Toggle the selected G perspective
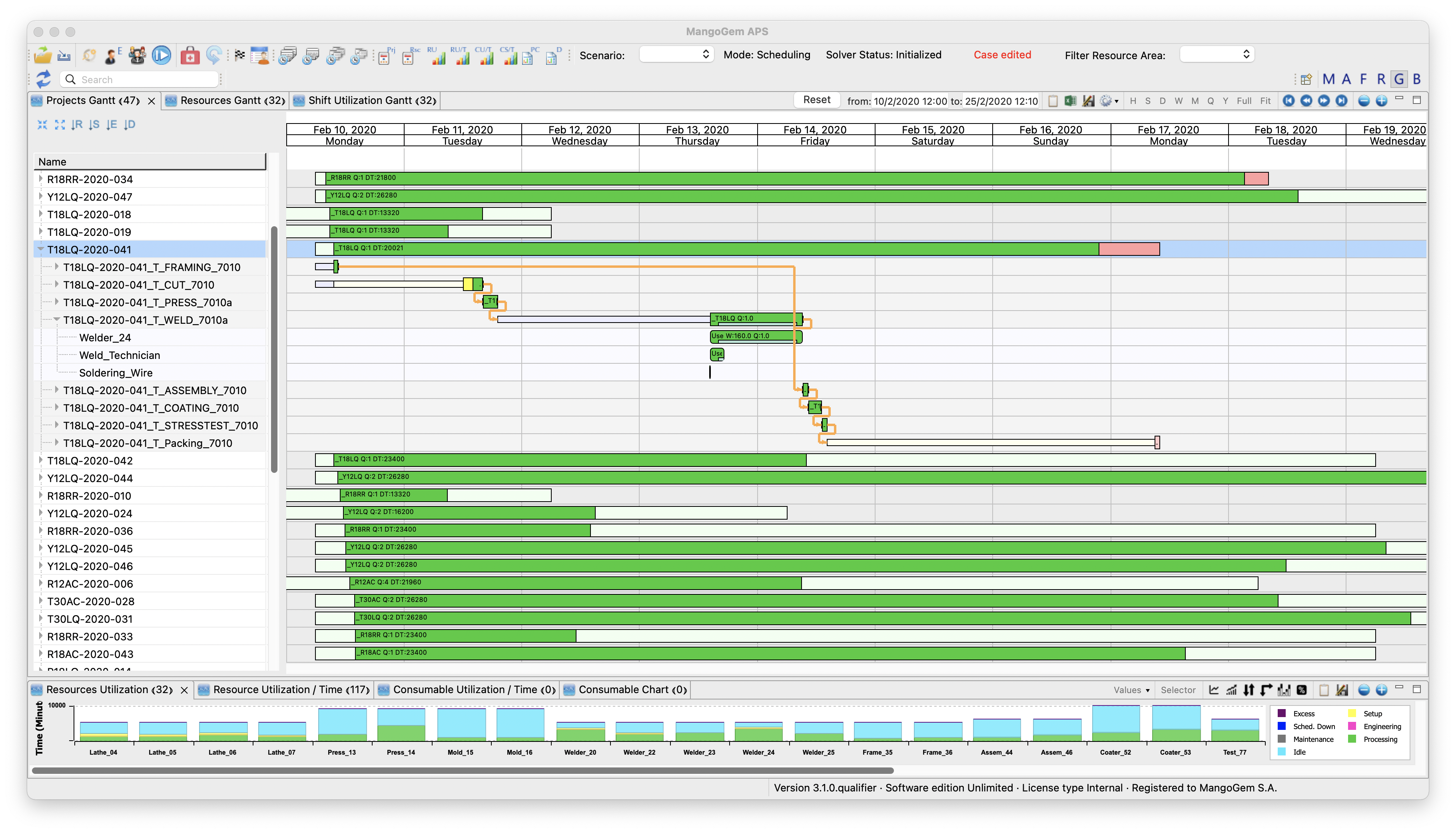The image size is (1456, 833). (1399, 79)
